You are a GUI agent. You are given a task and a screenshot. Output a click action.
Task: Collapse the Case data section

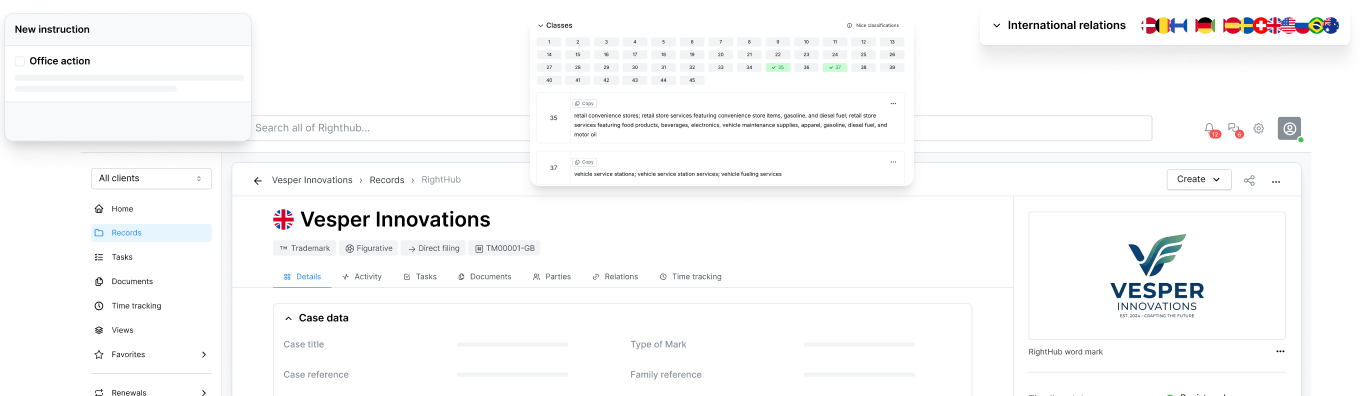point(289,318)
